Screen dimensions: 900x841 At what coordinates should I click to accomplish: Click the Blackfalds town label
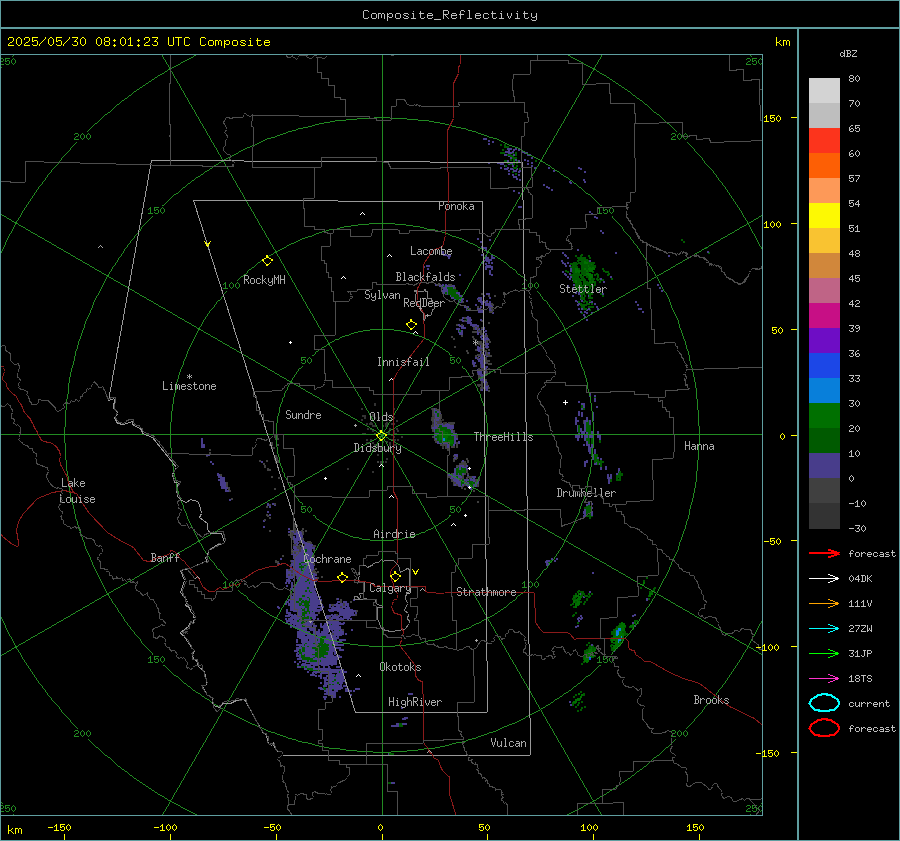pyautogui.click(x=425, y=277)
